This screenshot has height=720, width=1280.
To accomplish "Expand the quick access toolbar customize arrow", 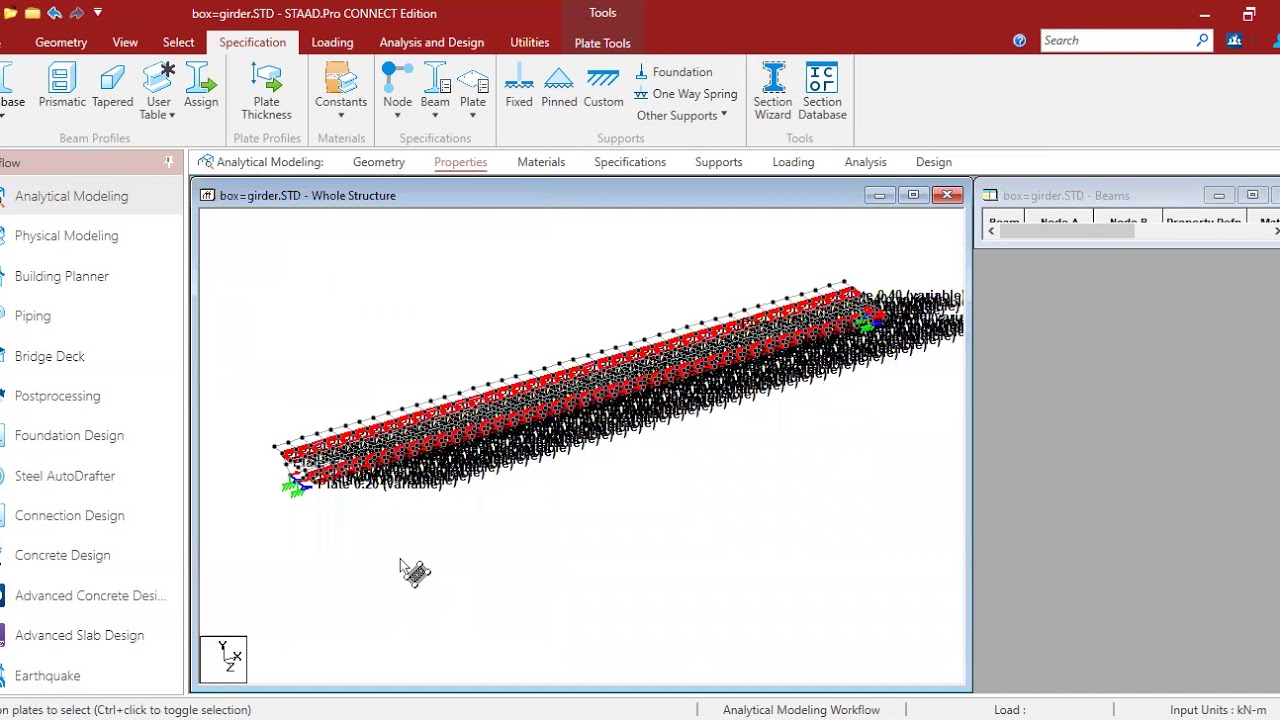I will 98,13.
